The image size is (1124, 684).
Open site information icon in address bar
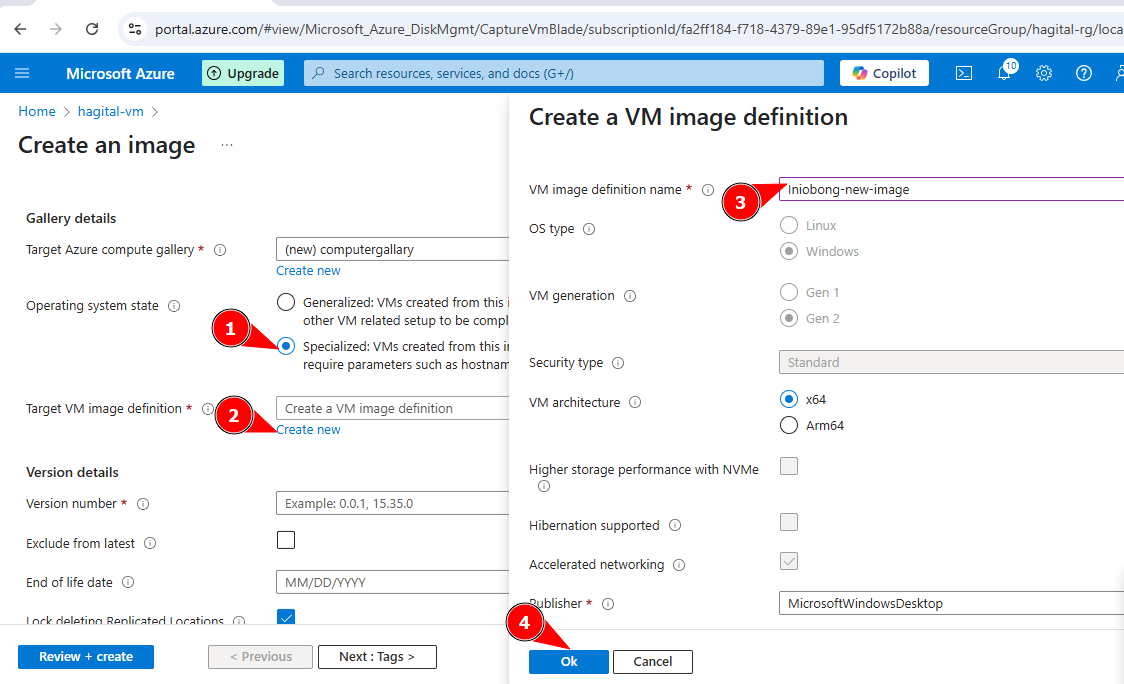point(135,29)
